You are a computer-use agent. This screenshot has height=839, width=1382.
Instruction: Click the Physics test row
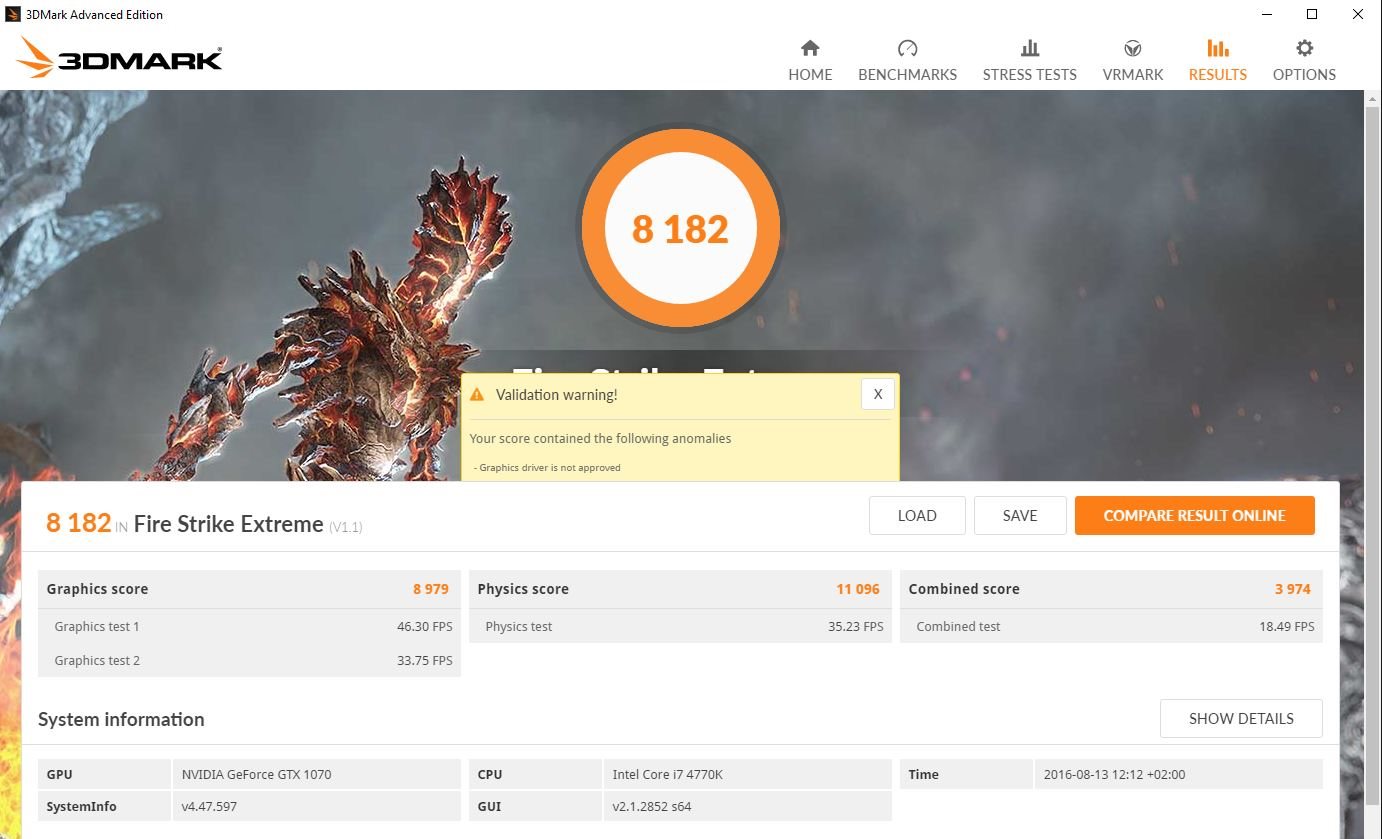point(680,626)
